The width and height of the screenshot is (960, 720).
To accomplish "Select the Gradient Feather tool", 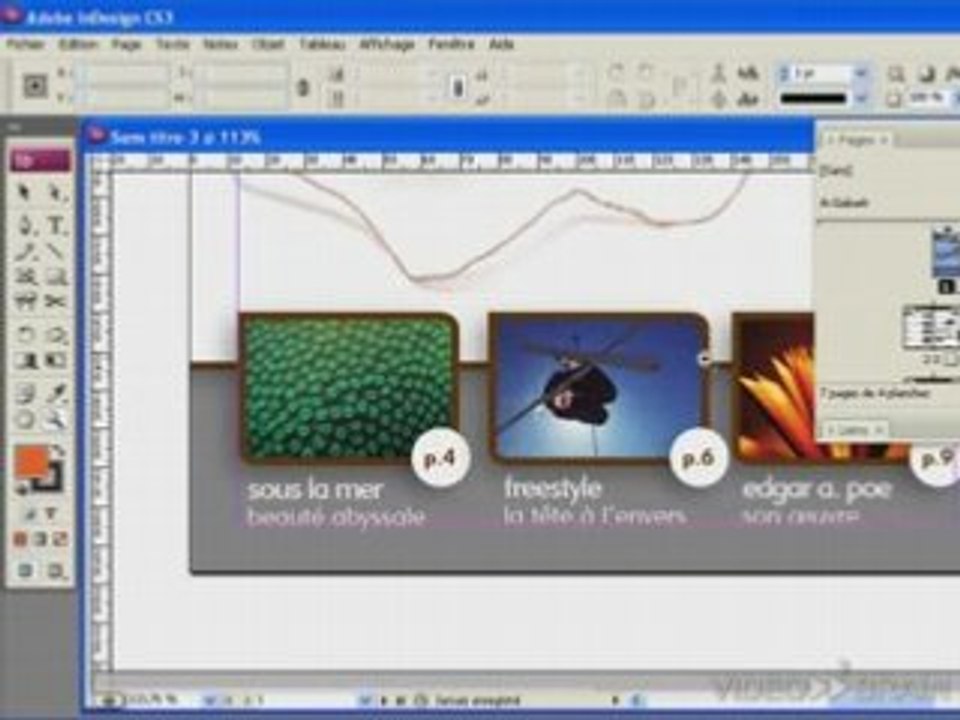I will coord(56,361).
